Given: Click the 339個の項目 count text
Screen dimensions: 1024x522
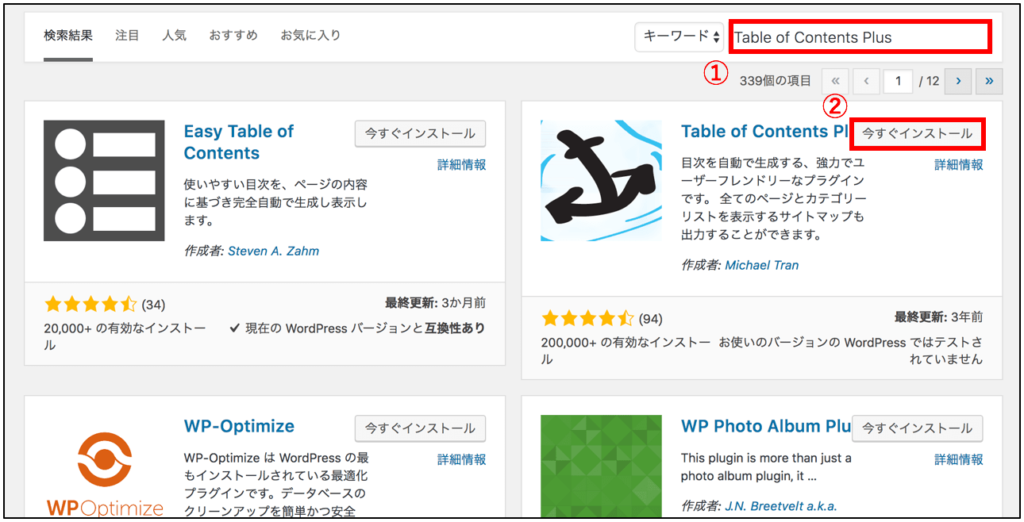Looking at the screenshot, I should point(775,81).
